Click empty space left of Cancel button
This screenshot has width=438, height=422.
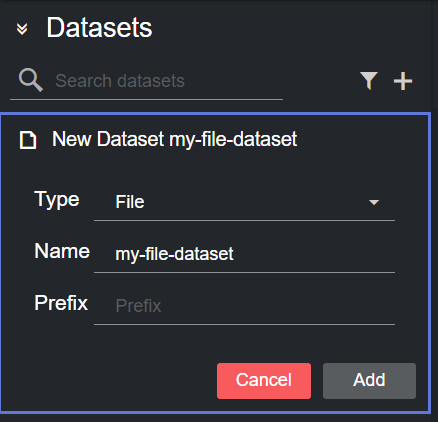[x=110, y=381]
